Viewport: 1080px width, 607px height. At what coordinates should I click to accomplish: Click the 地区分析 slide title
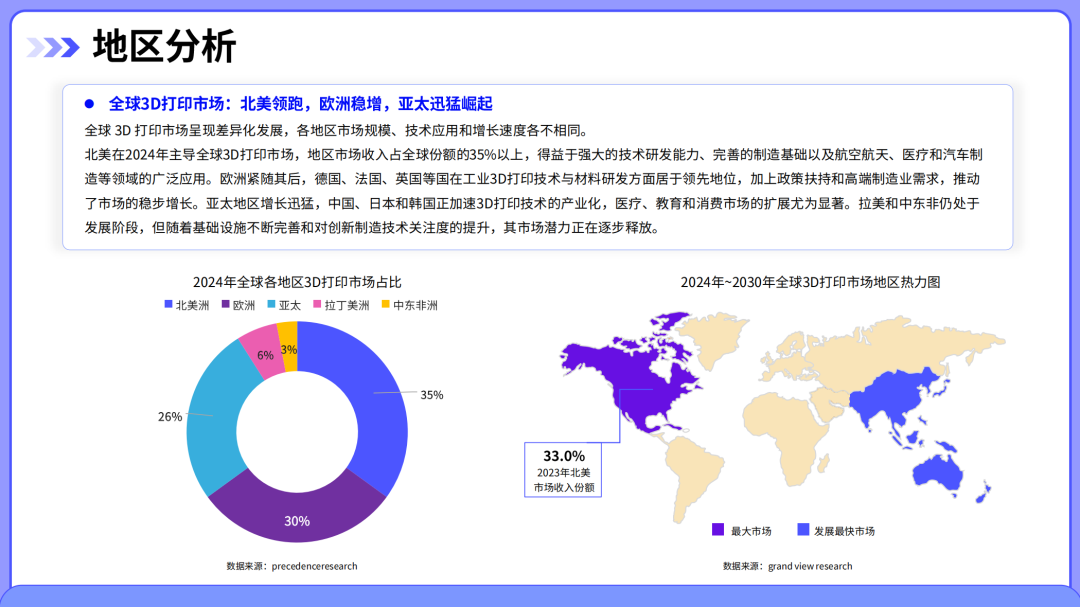point(164,47)
